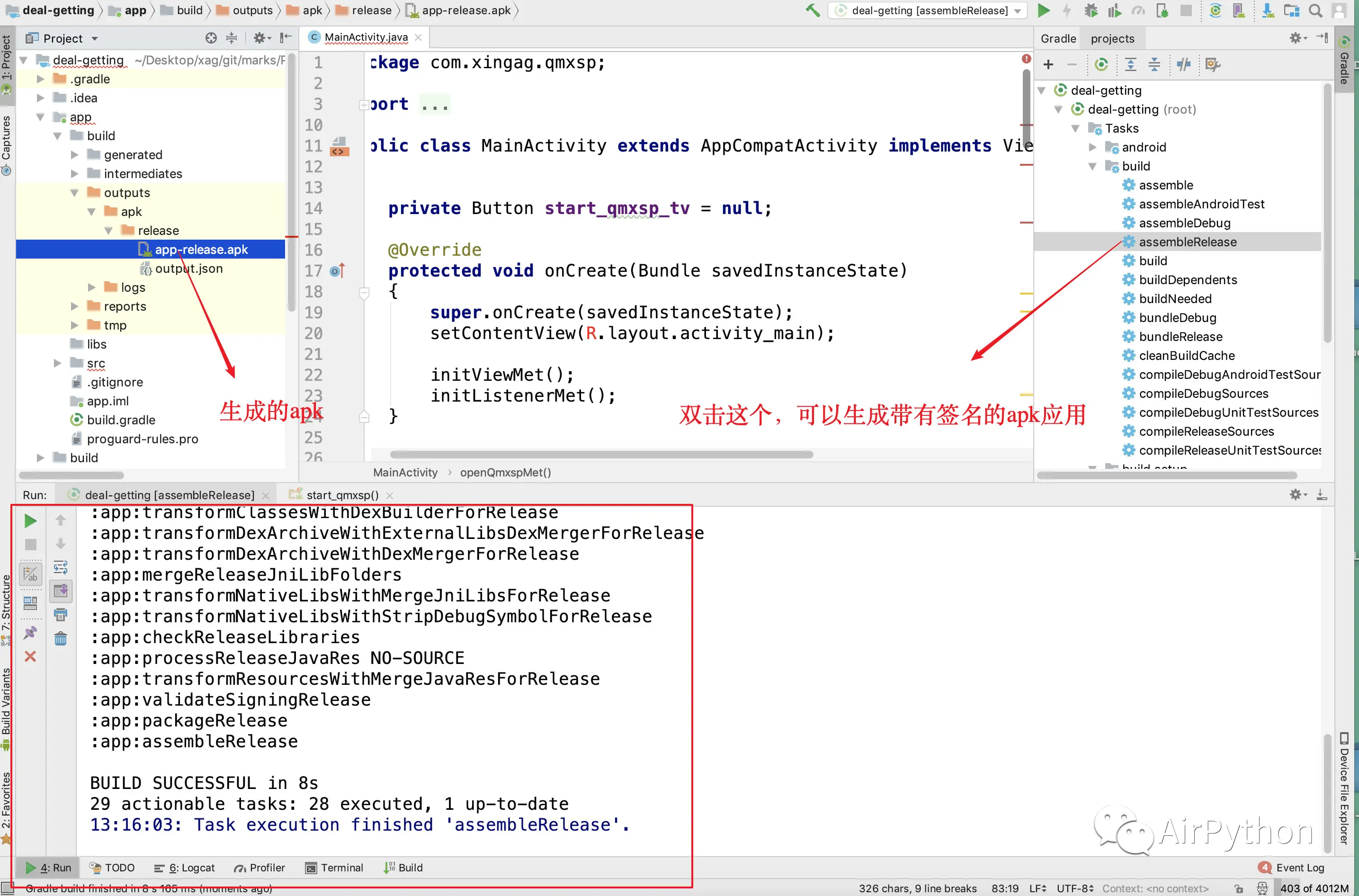Toggle Gradle offline mode icon
The width and height of the screenshot is (1359, 896).
tap(1184, 64)
